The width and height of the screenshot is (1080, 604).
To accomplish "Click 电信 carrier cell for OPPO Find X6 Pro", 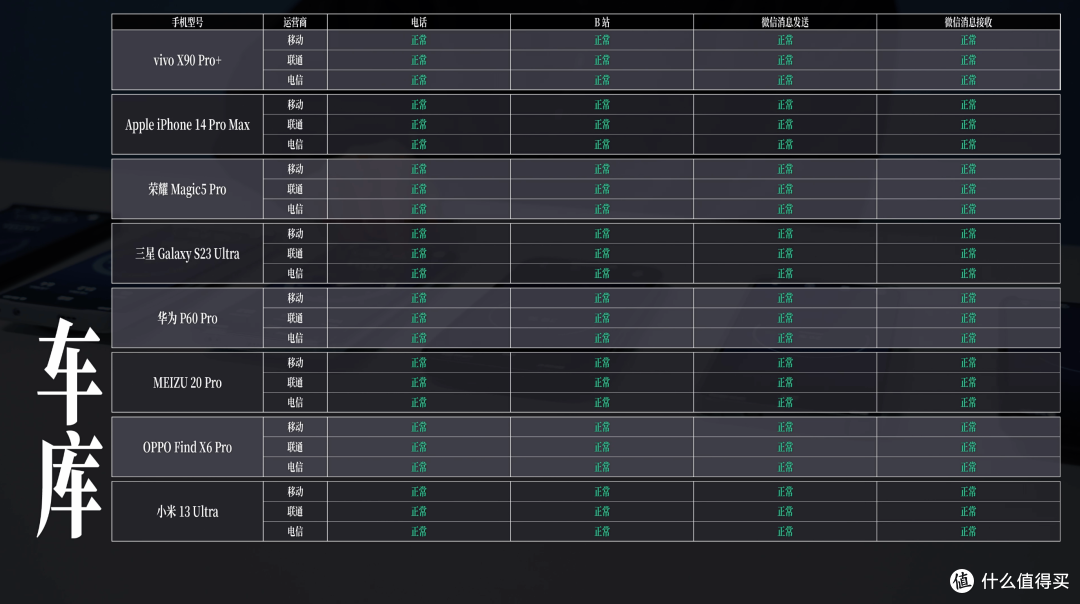I will click(x=295, y=467).
